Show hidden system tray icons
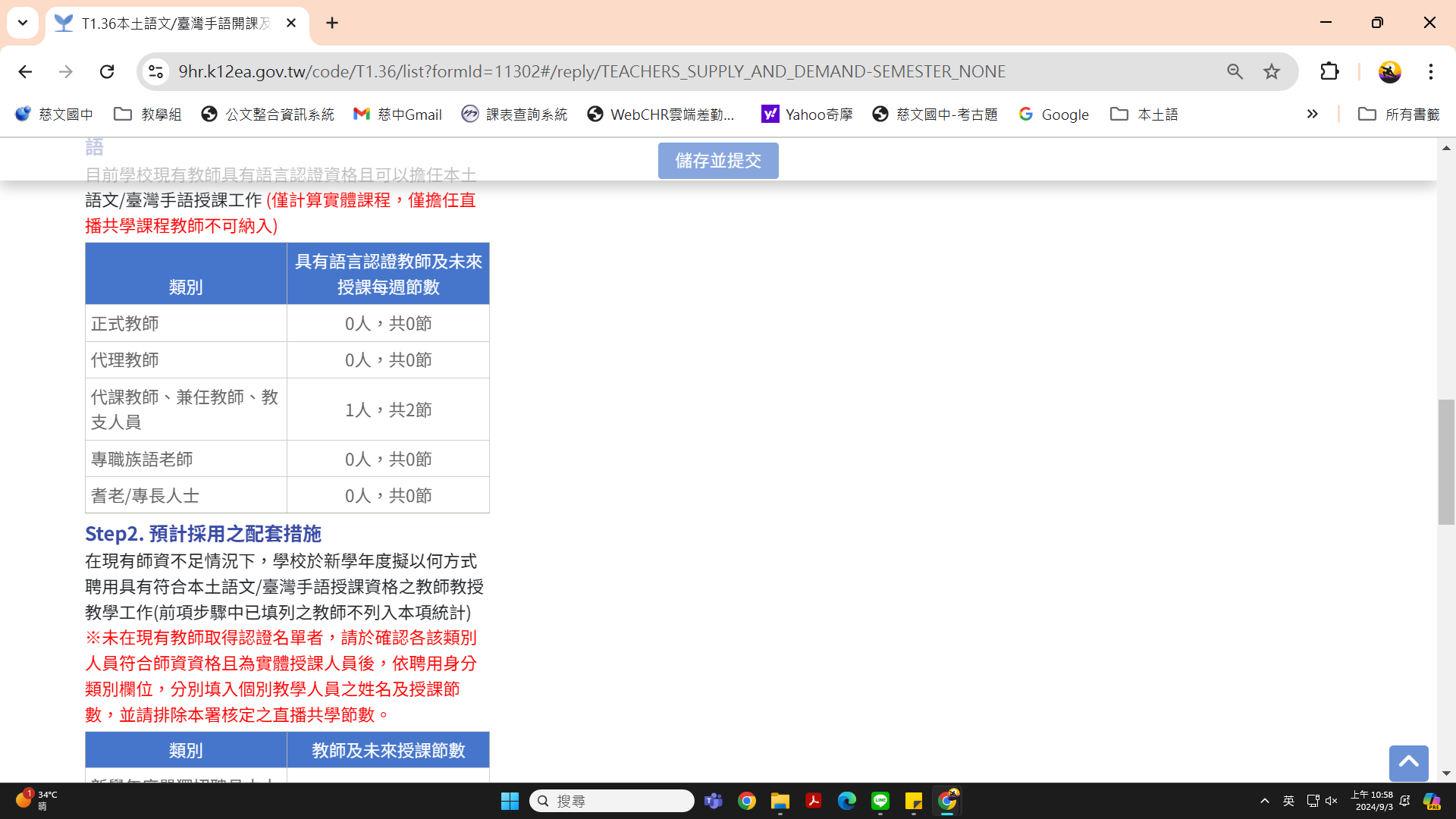Image resolution: width=1456 pixels, height=819 pixels. point(1264,801)
